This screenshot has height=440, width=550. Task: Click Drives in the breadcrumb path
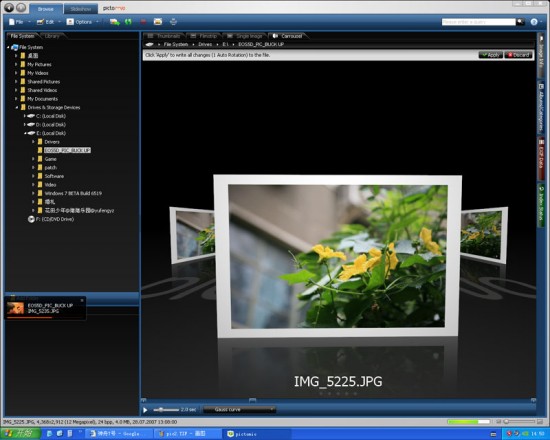(205, 45)
